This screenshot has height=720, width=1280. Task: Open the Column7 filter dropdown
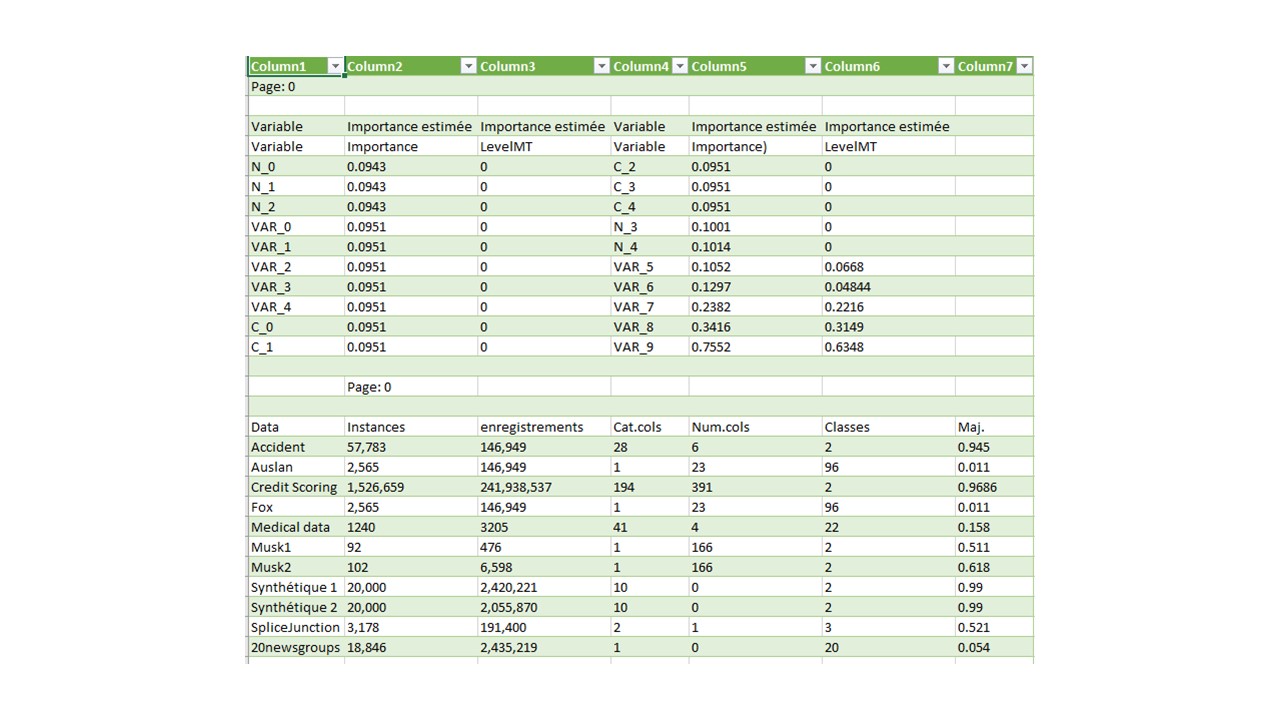coord(1023,67)
